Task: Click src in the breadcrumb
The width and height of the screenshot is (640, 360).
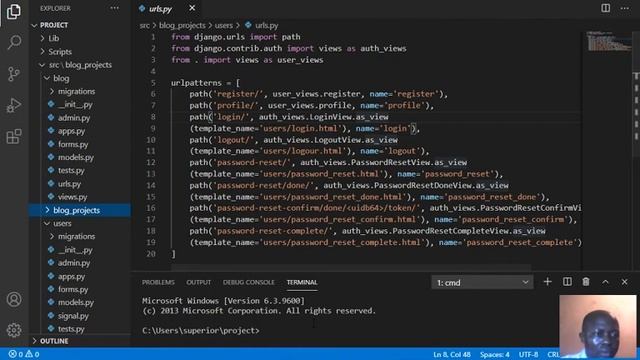Action: [x=144, y=25]
